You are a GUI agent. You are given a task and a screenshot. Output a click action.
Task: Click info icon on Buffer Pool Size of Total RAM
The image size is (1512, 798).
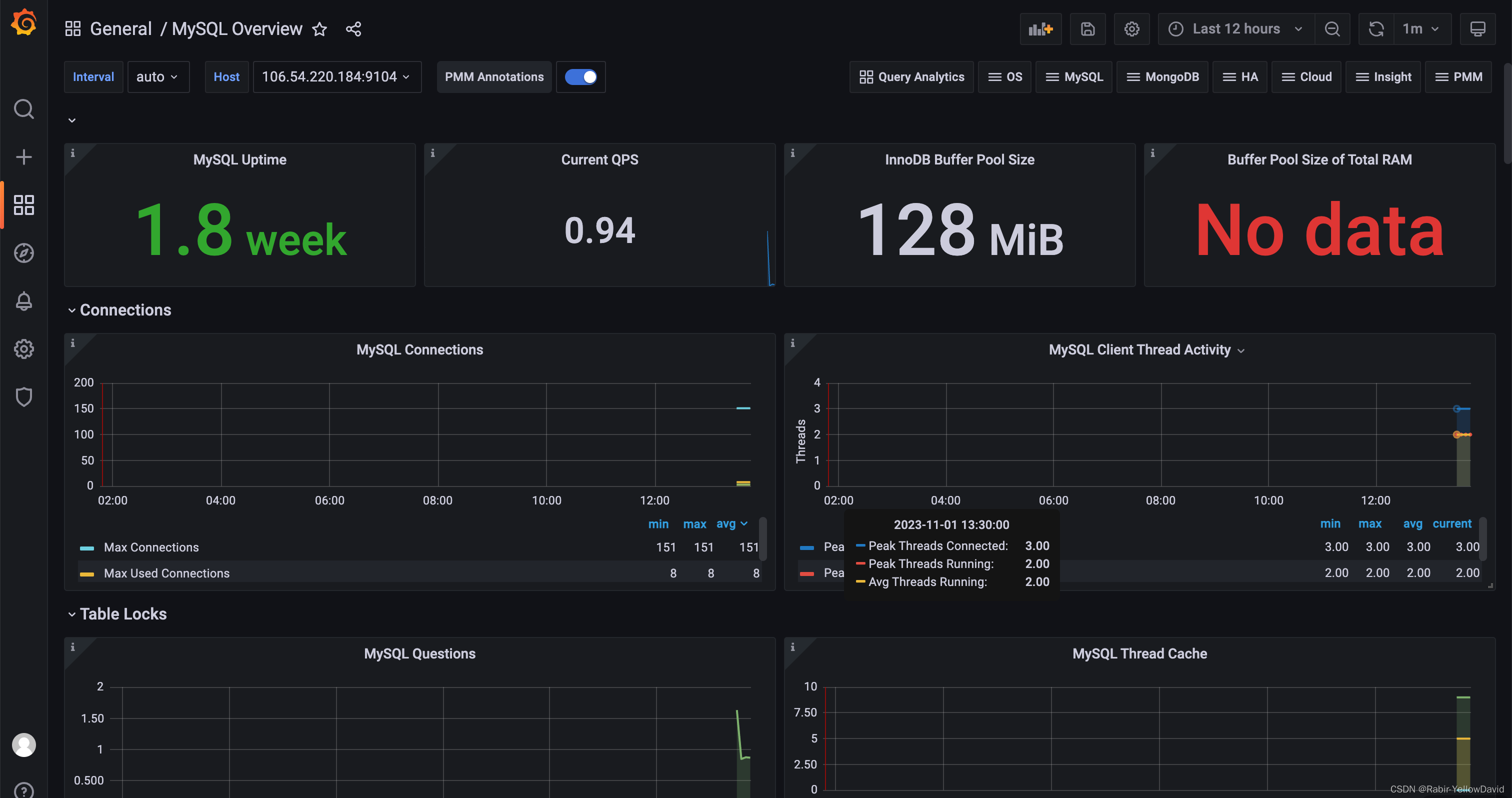(1153, 153)
